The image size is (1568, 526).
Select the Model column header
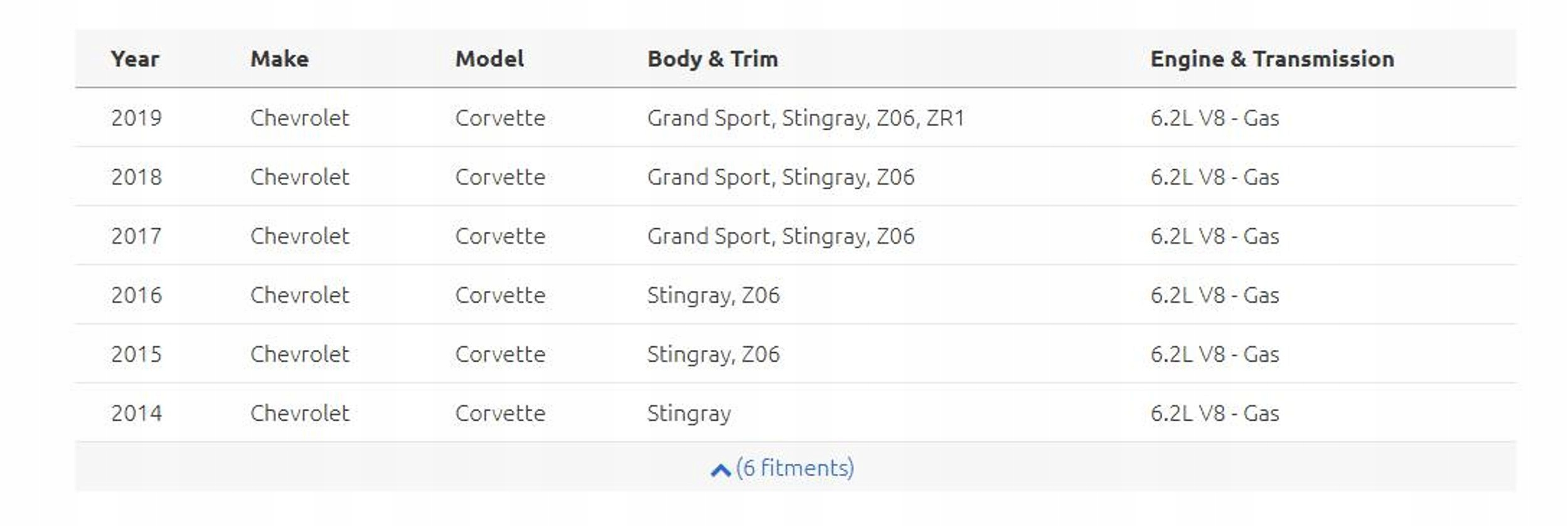pyautogui.click(x=489, y=59)
